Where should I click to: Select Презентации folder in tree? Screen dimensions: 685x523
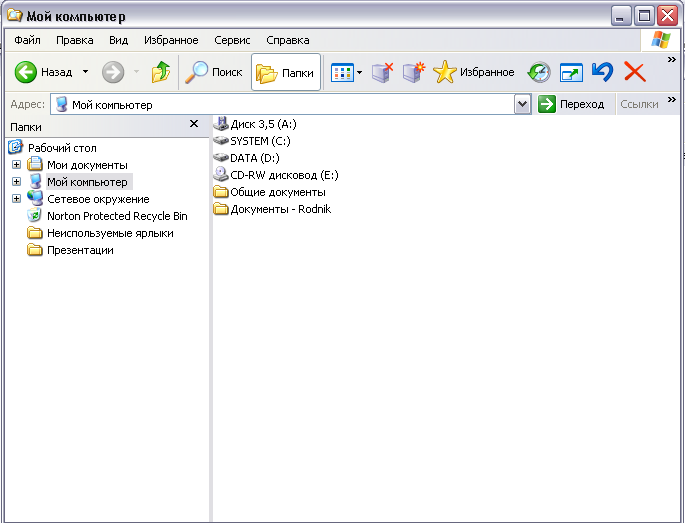[80, 250]
